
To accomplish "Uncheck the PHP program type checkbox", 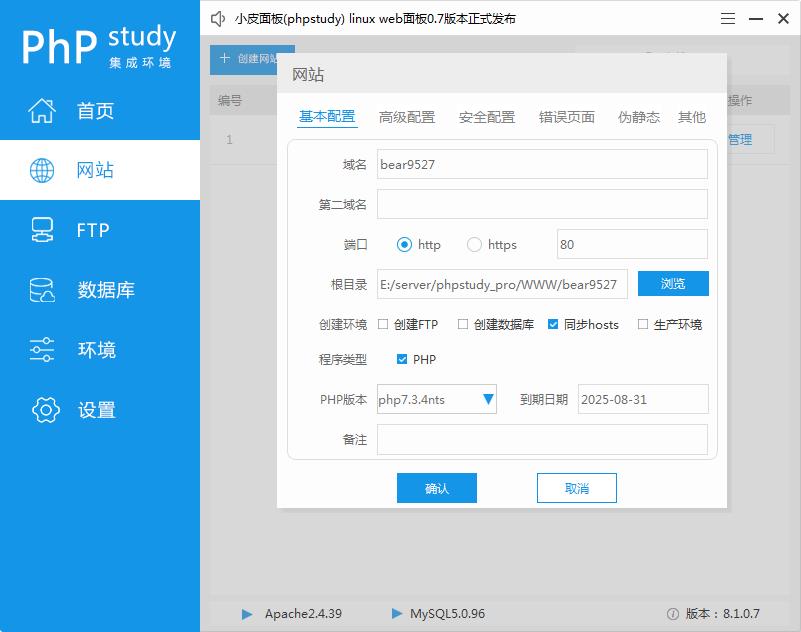I will [402, 359].
